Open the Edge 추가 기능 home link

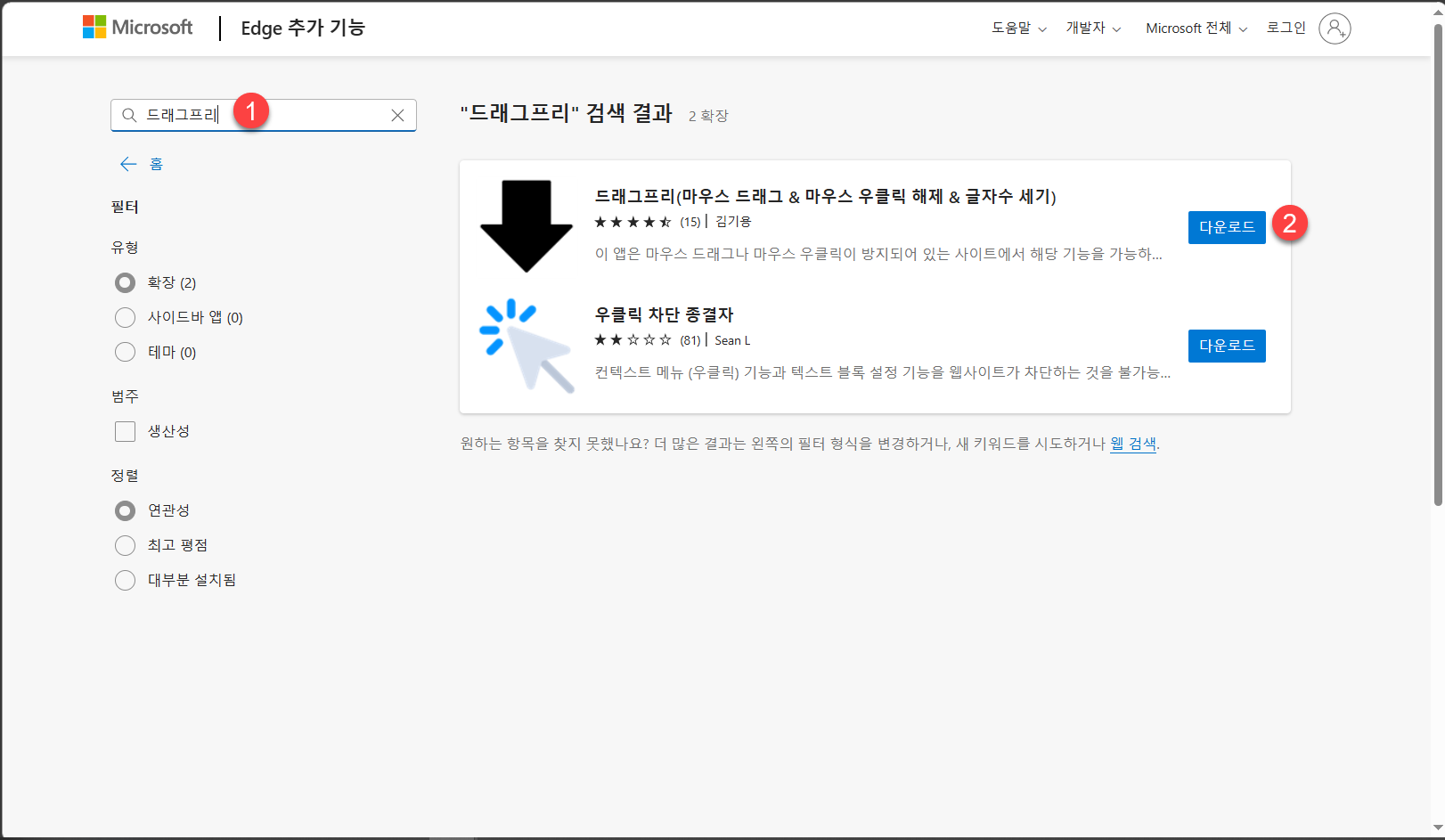[303, 28]
